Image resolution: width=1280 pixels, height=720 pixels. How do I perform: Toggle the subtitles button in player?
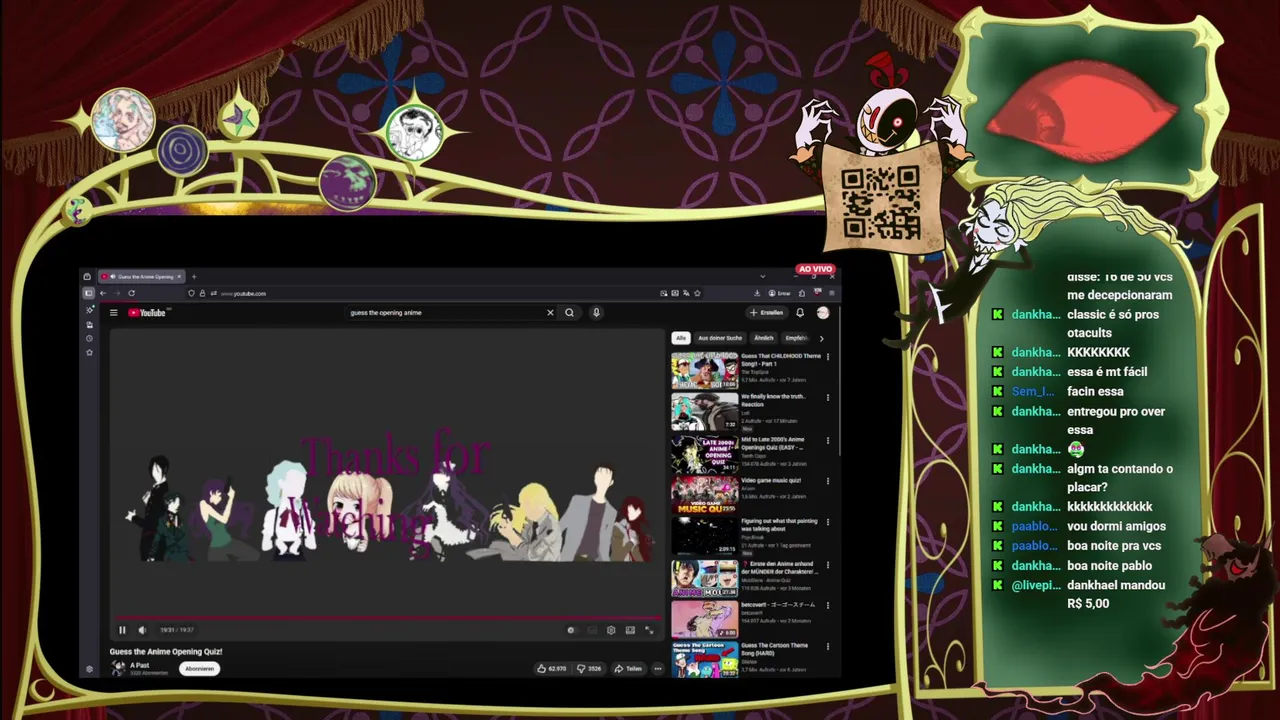pos(591,630)
